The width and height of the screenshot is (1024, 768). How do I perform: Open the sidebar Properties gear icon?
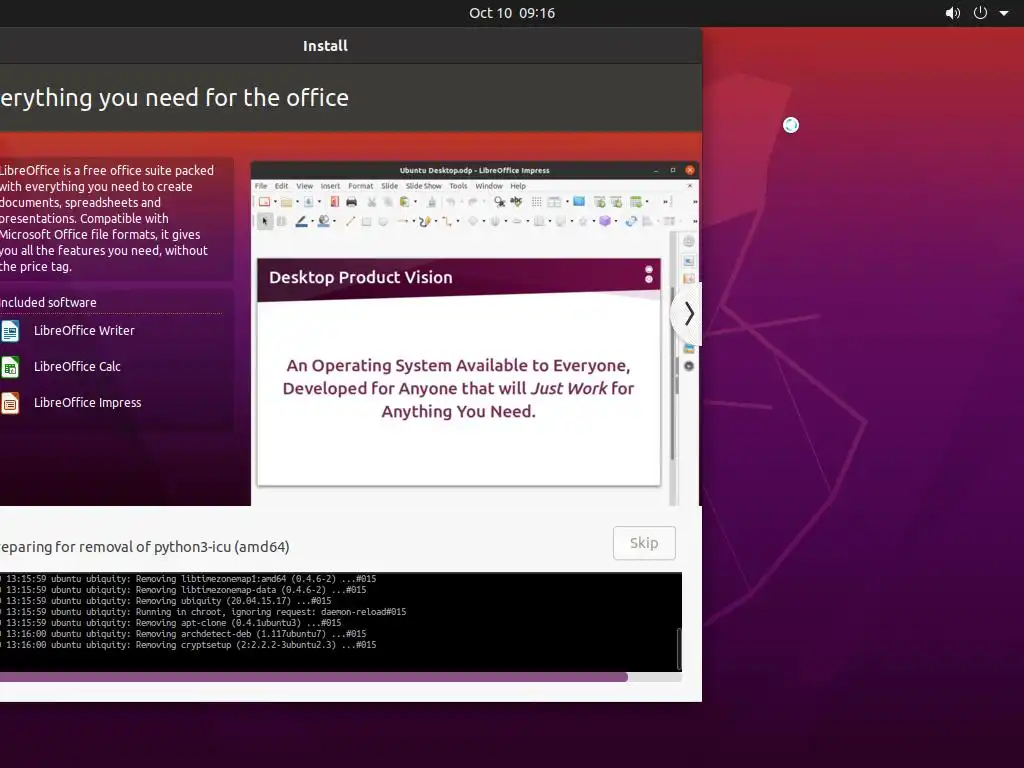point(688,242)
